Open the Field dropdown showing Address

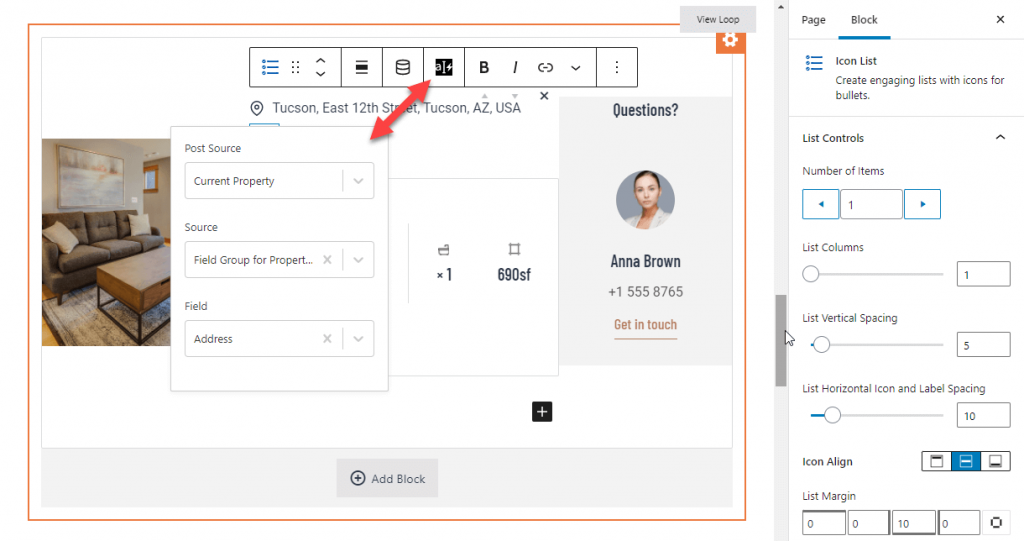[x=280, y=338]
